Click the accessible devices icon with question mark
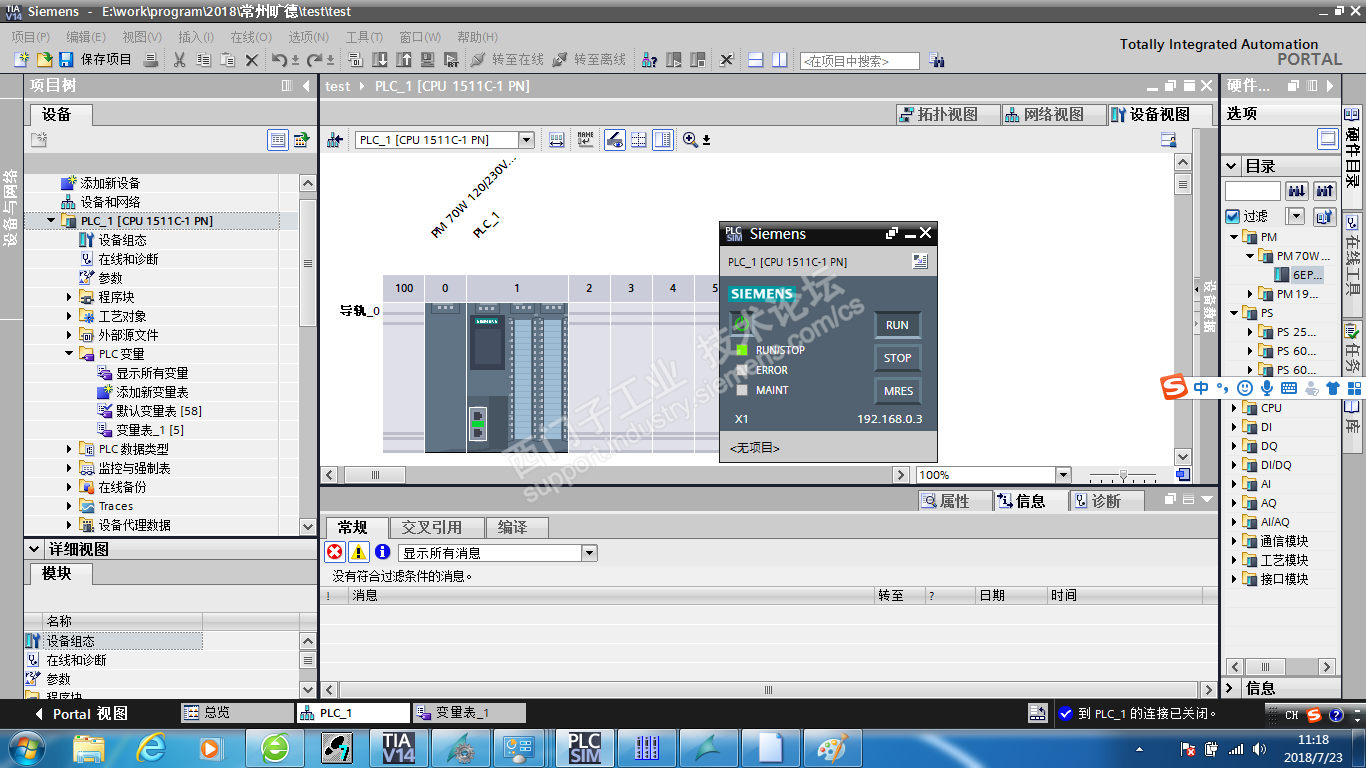Viewport: 1366px width, 768px height. coord(649,60)
